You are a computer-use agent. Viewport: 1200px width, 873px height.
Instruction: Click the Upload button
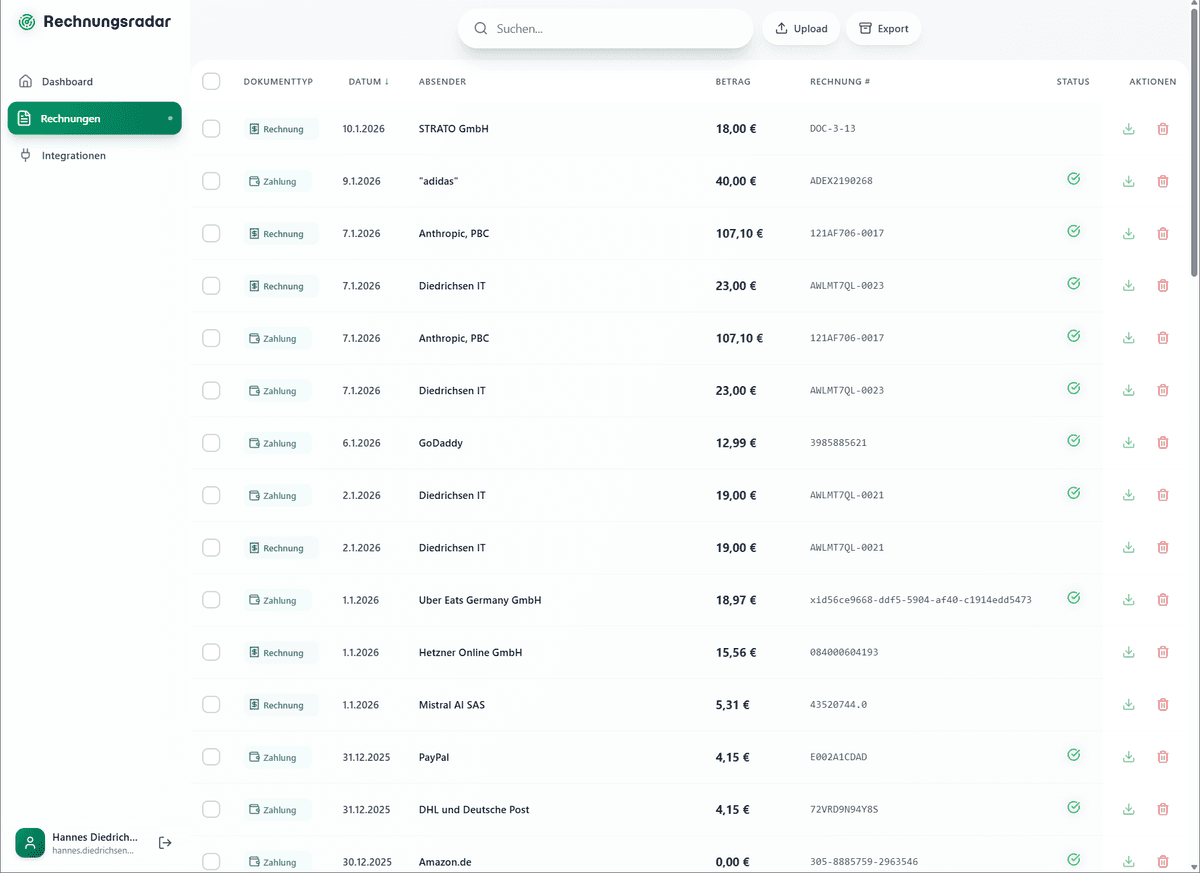point(800,28)
